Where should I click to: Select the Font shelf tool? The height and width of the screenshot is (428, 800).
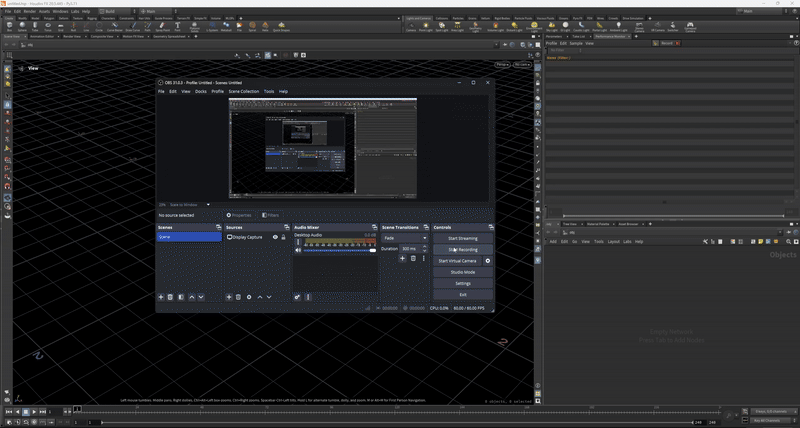pyautogui.click(x=178, y=26)
